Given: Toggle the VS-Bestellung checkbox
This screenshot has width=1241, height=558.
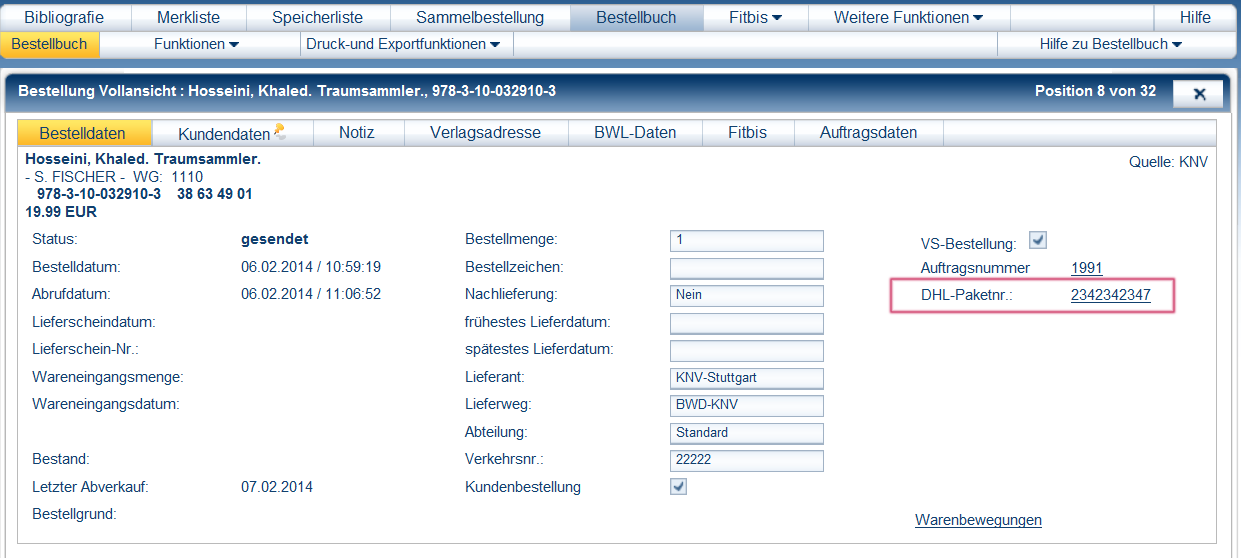Looking at the screenshot, I should (1038, 240).
